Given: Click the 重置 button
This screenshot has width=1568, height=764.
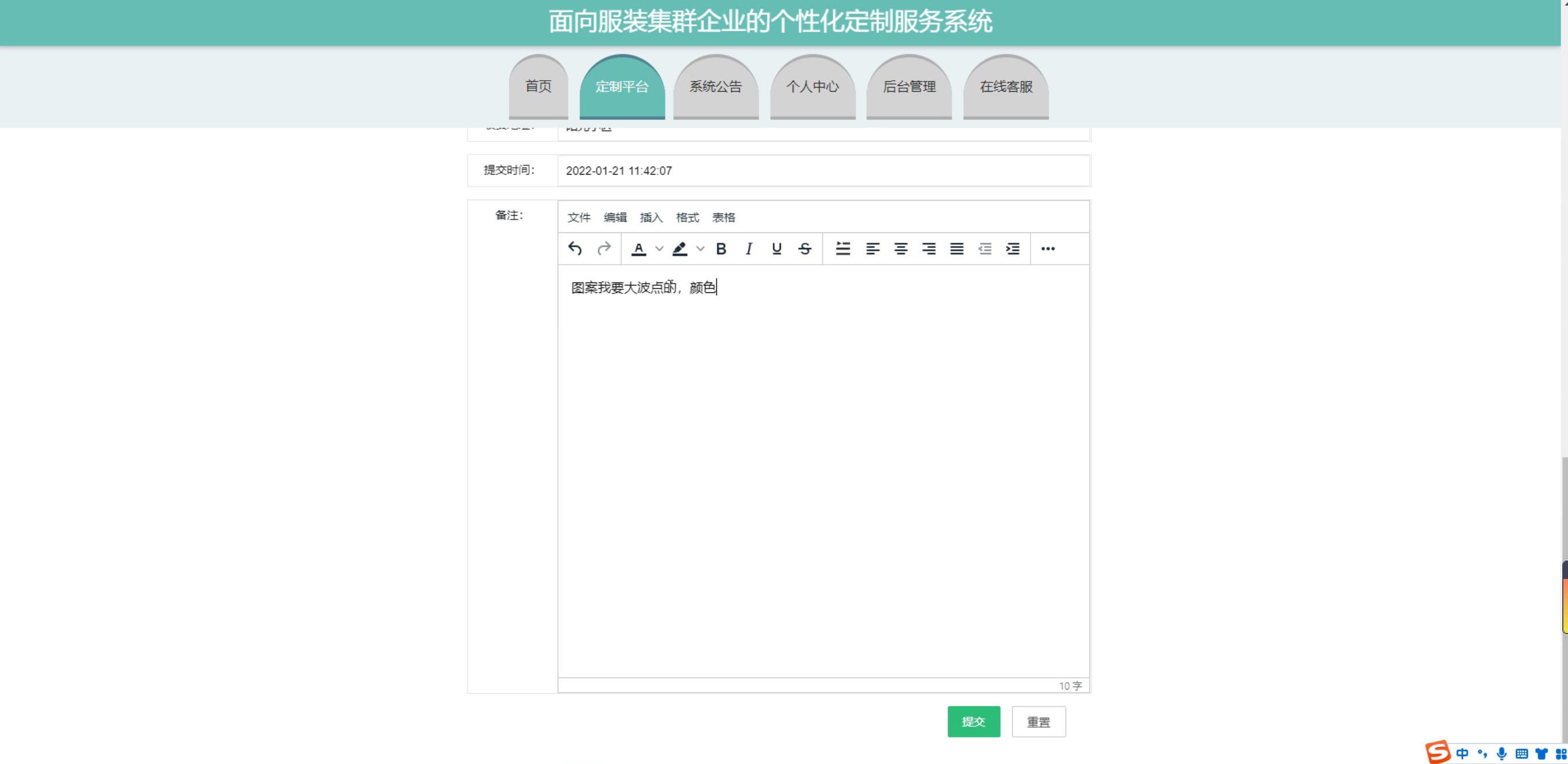Looking at the screenshot, I should (1038, 721).
